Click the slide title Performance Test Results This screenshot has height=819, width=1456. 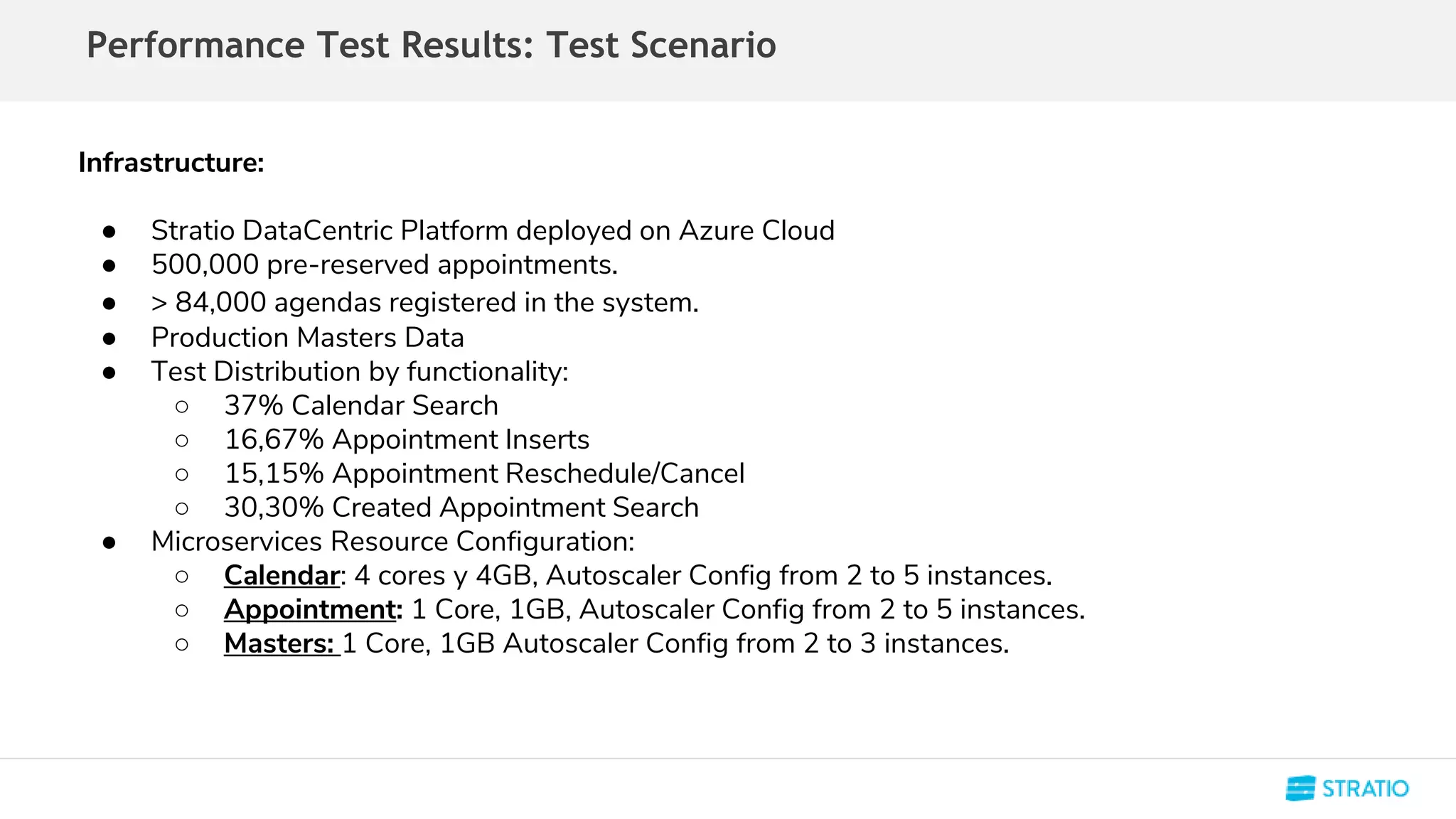[x=431, y=45]
